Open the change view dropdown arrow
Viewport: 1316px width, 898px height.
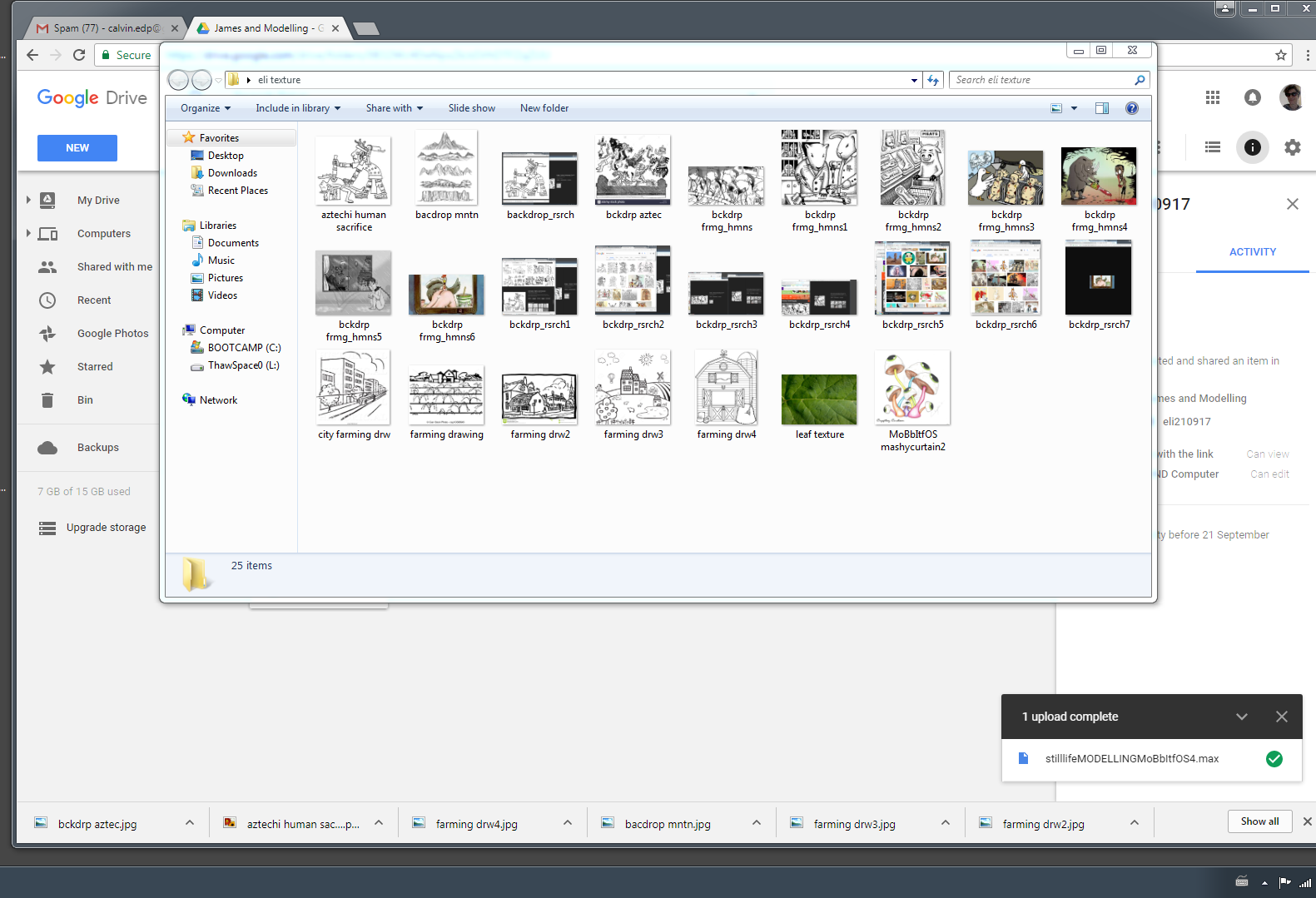[x=1074, y=108]
